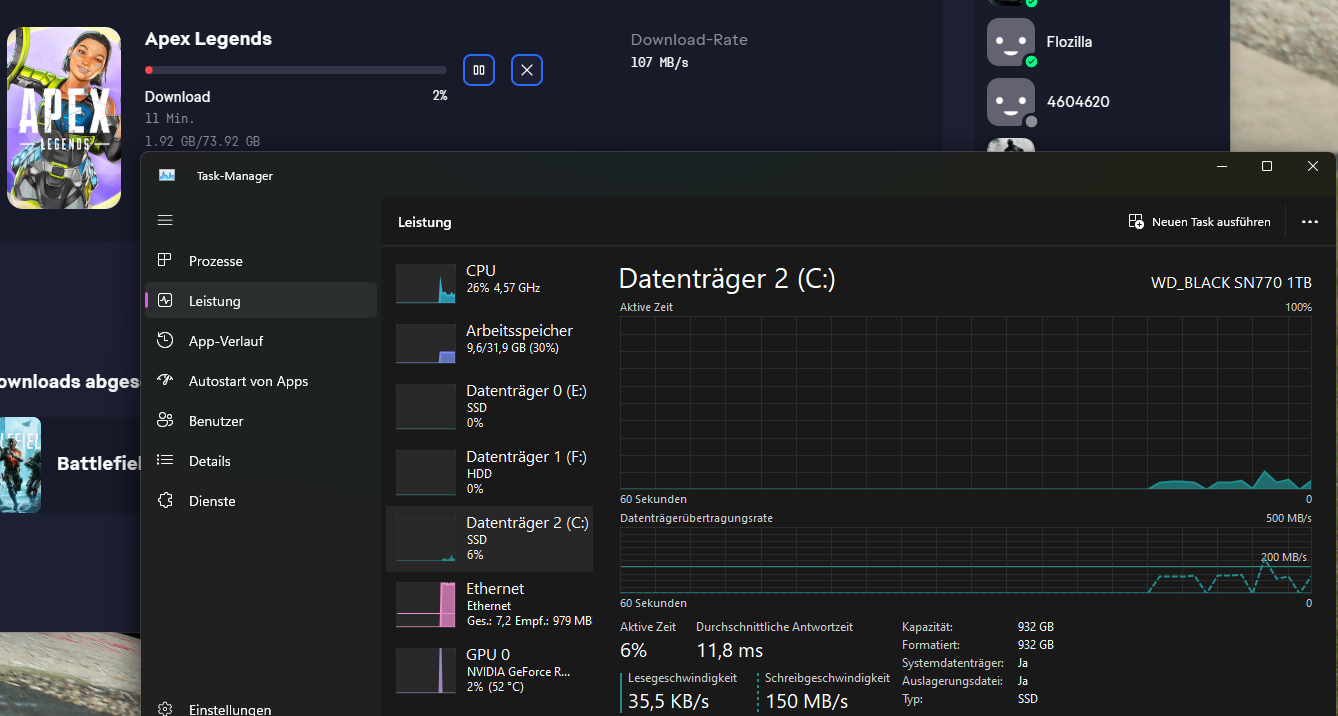Click the Arbeitsspeicher mini graph
The image size is (1338, 716).
[x=426, y=344]
